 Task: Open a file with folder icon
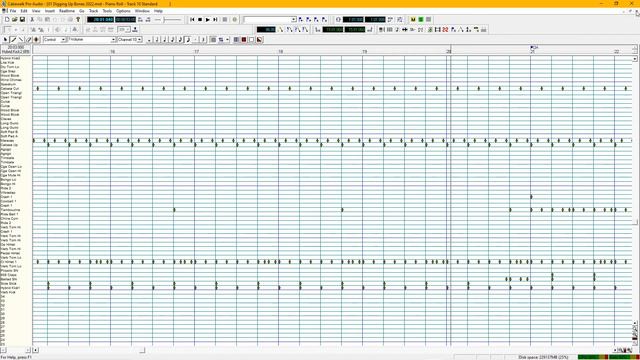pos(15,20)
